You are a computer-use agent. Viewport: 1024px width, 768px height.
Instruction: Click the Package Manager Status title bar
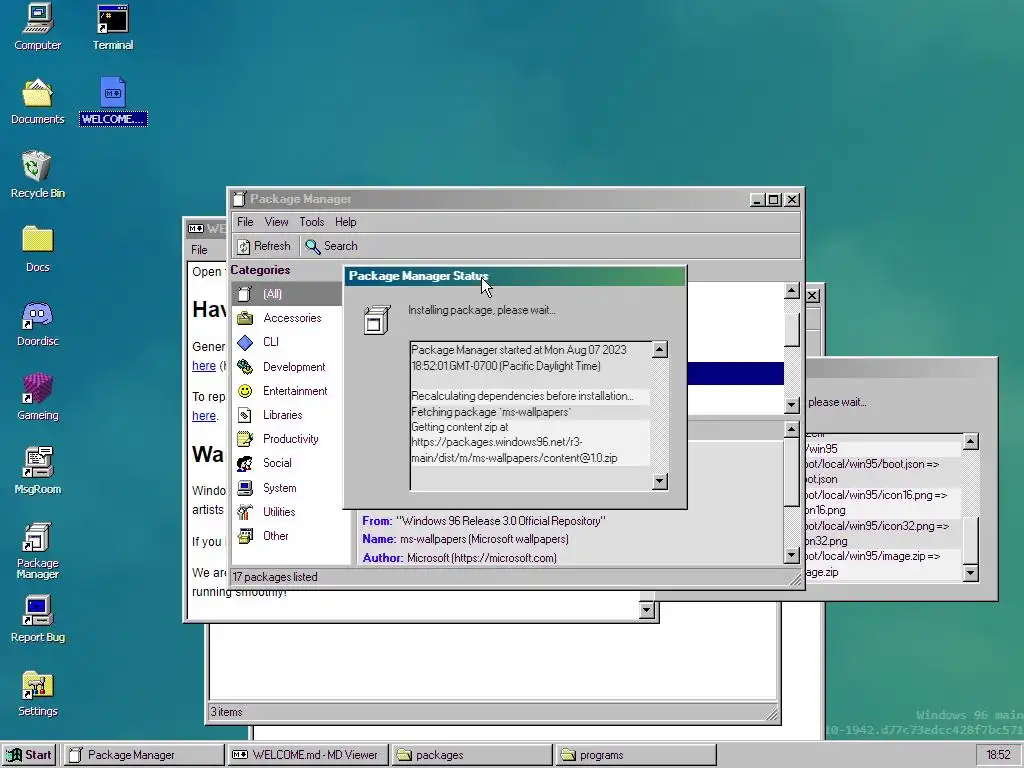point(515,276)
